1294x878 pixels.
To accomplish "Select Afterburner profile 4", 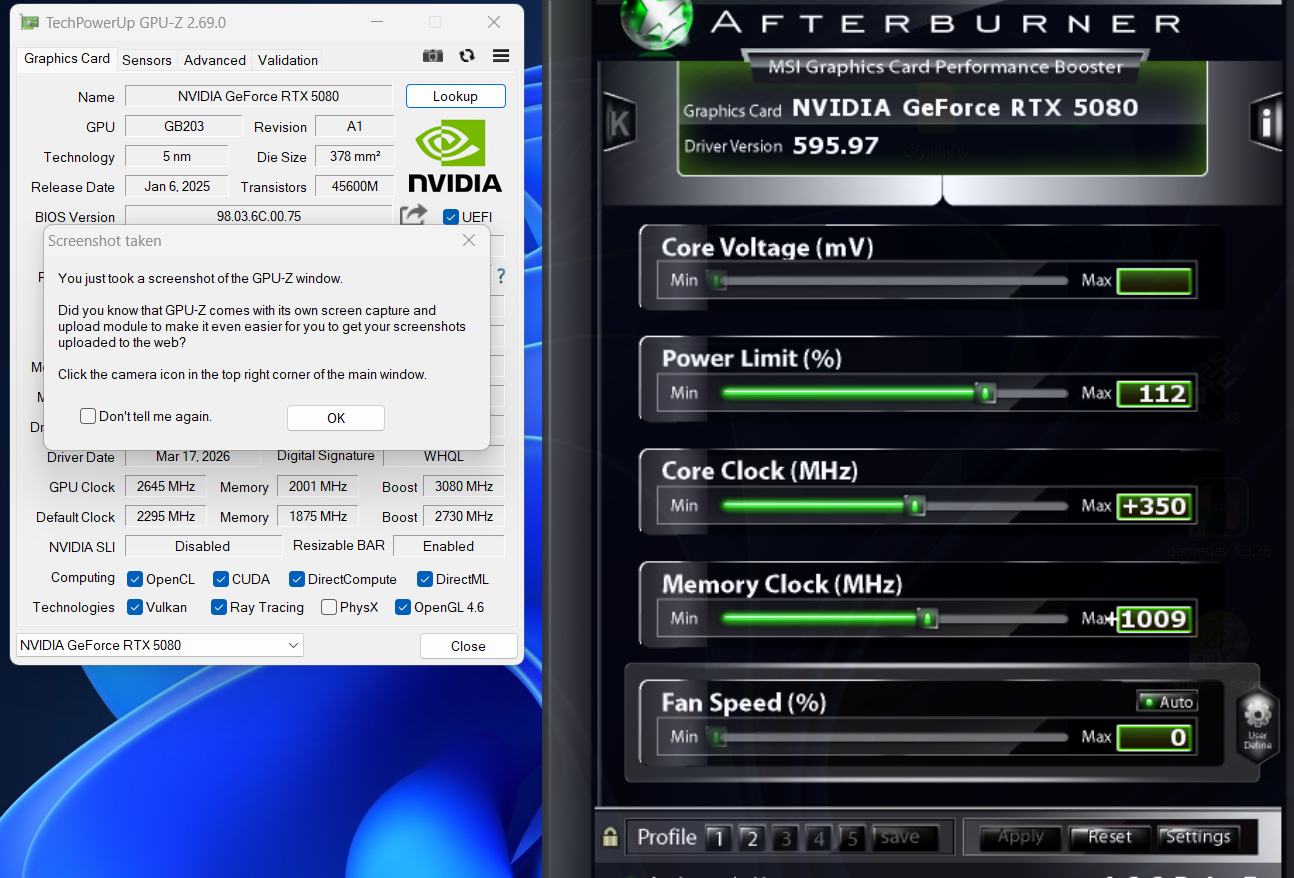I will (x=819, y=838).
